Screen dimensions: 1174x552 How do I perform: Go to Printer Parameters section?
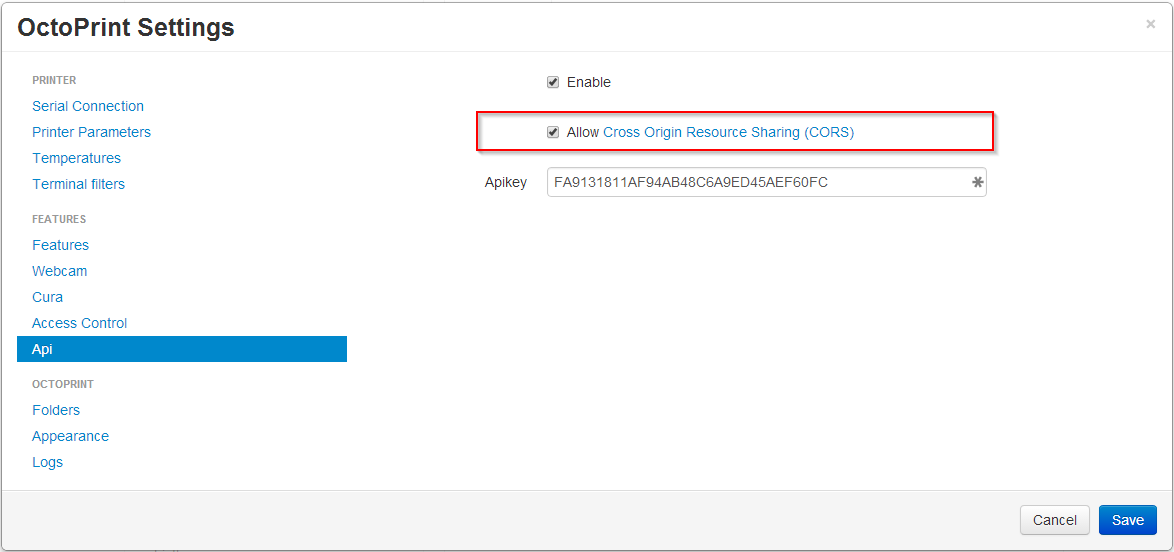coord(91,132)
